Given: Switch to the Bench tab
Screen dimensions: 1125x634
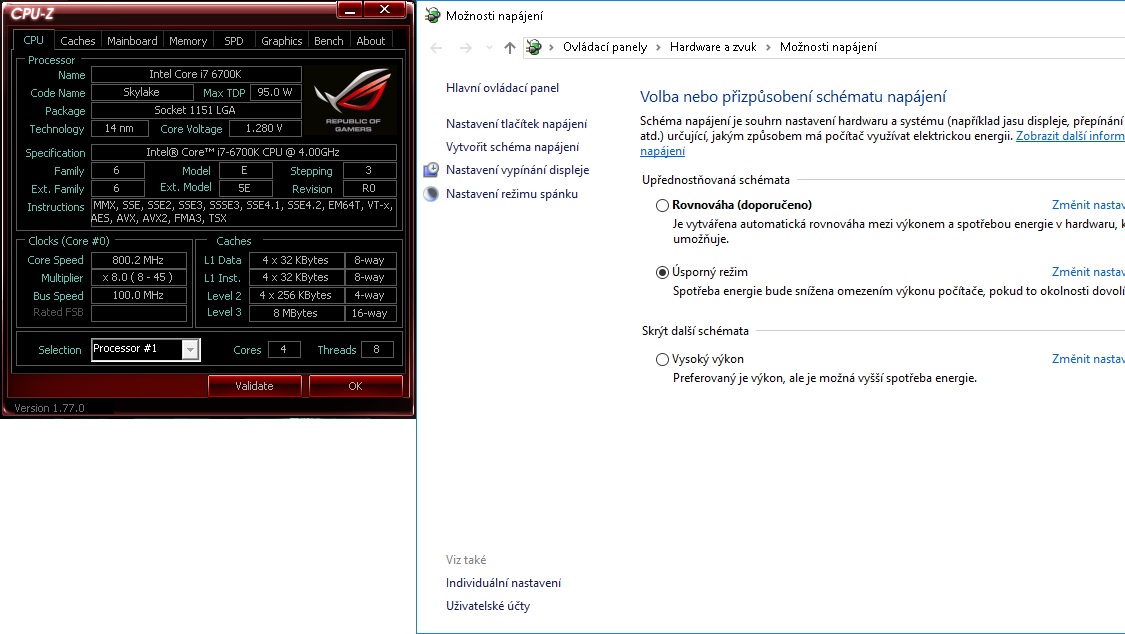Looking at the screenshot, I should (x=329, y=41).
